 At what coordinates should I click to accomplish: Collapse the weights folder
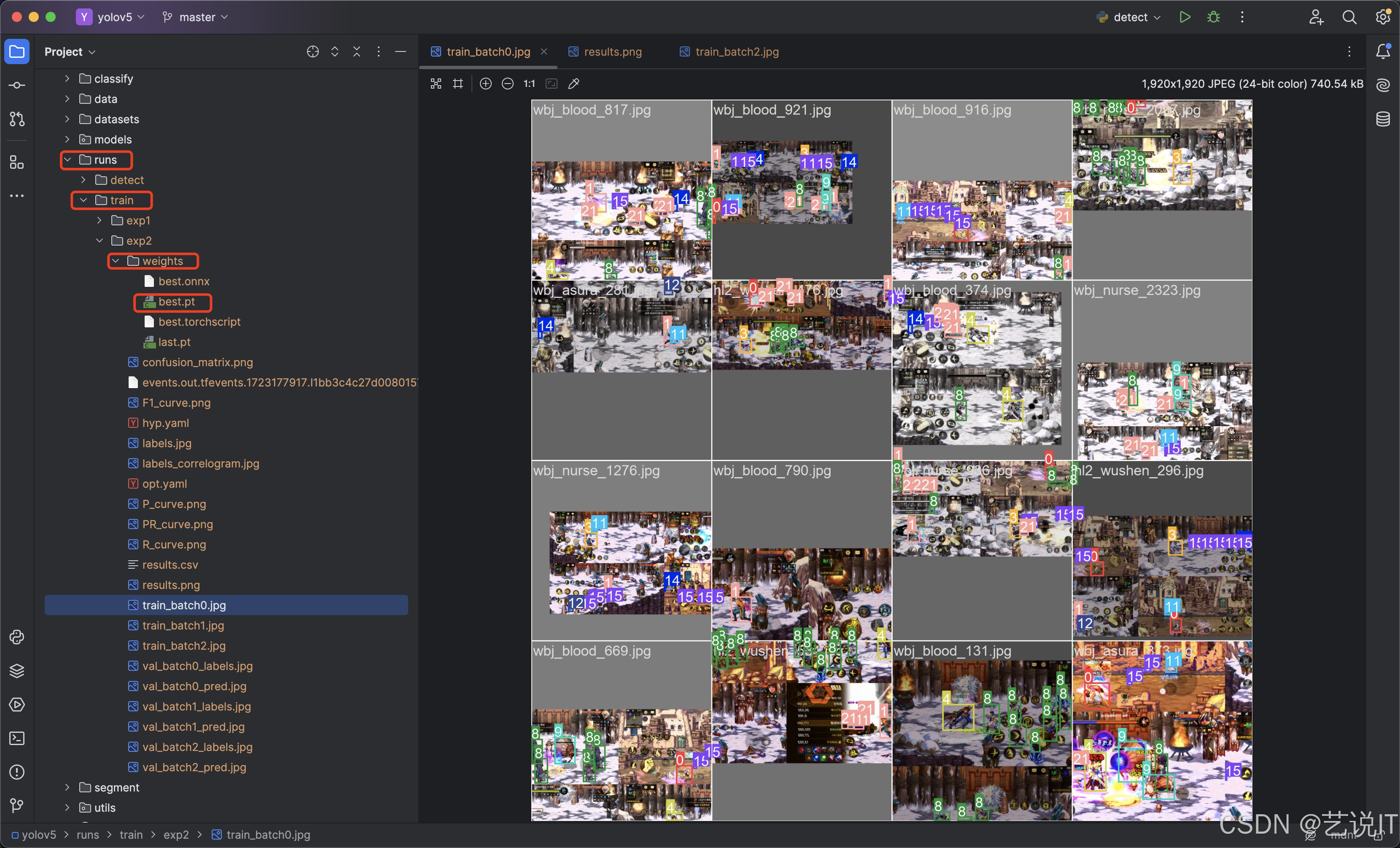[116, 261]
